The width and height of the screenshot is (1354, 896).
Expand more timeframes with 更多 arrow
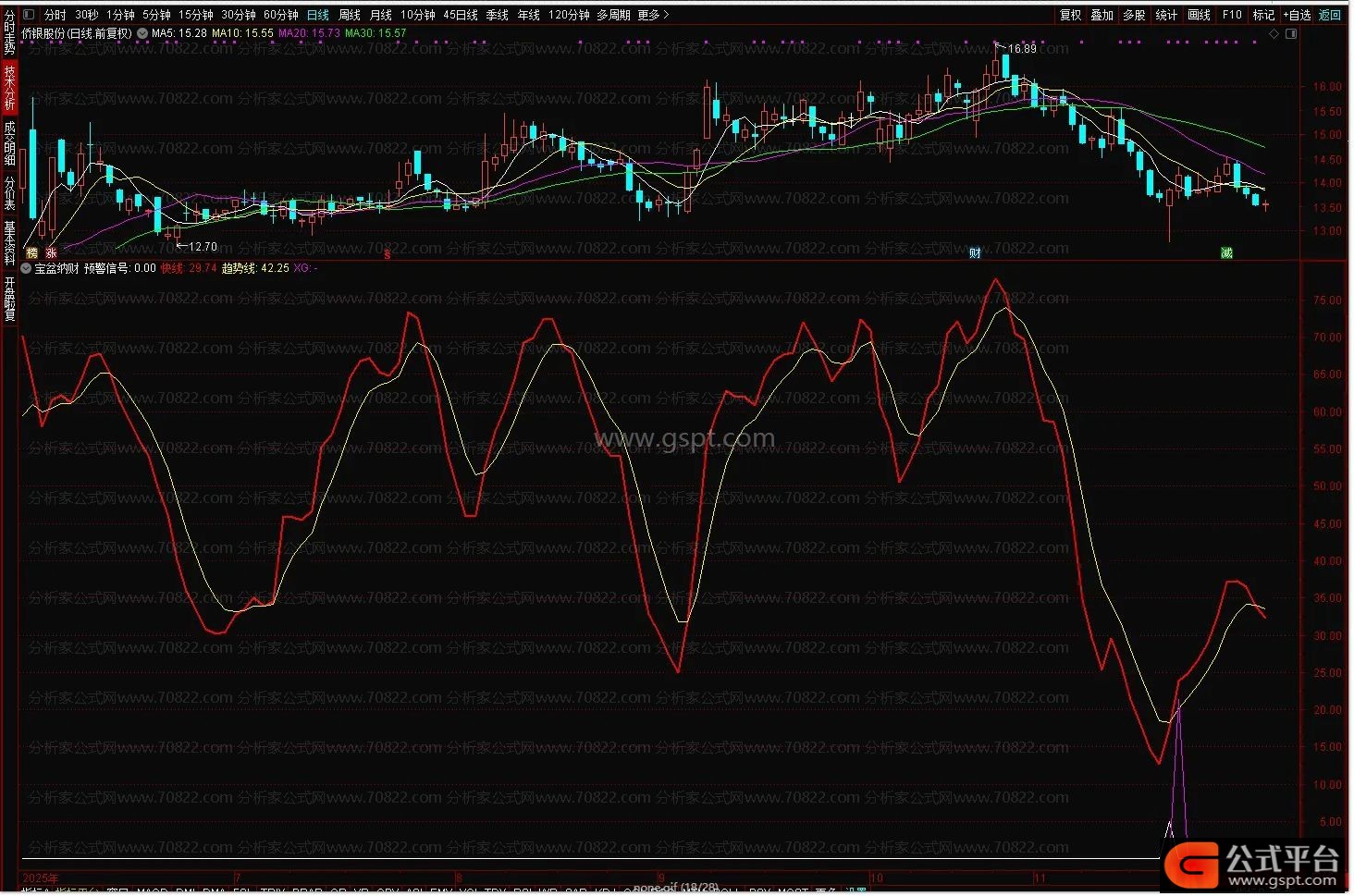[653, 15]
